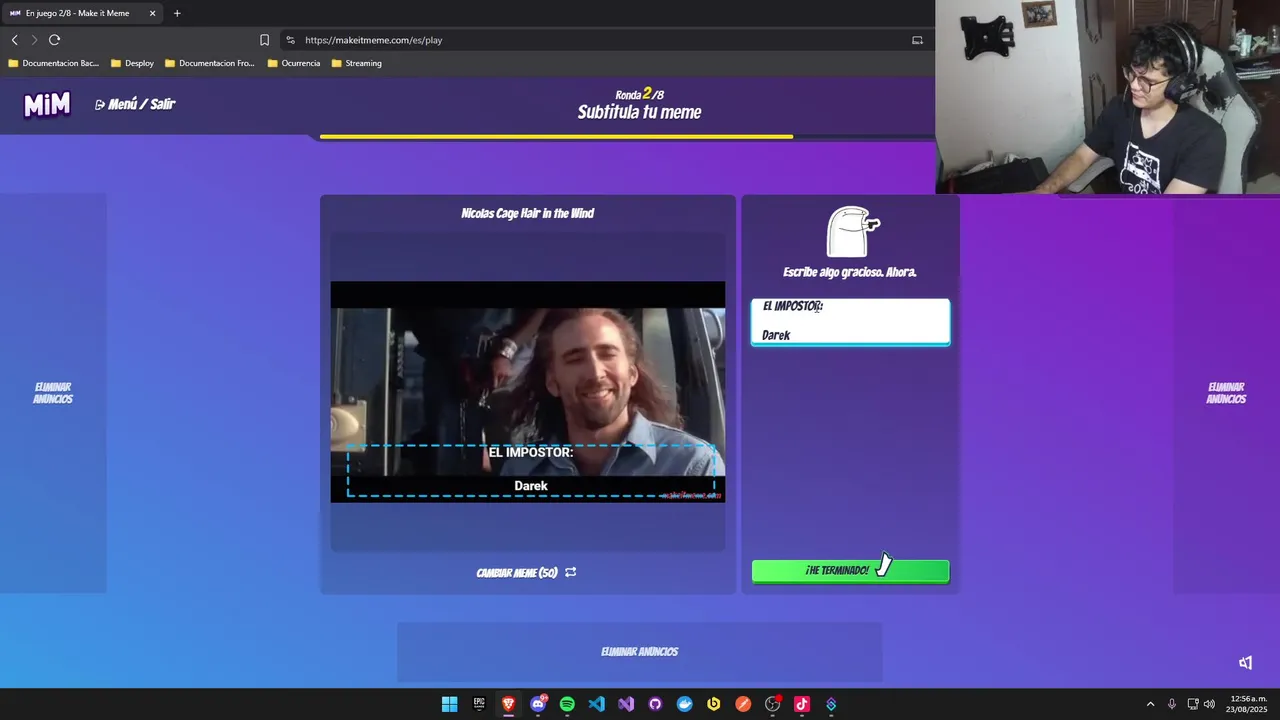Reload the page with refresh icon
1280x720 pixels.
click(54, 40)
